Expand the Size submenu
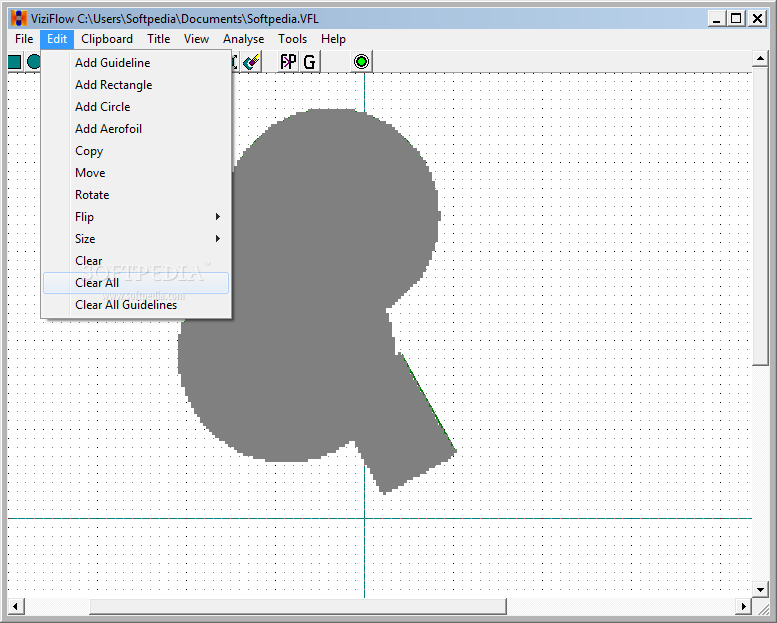 136,239
